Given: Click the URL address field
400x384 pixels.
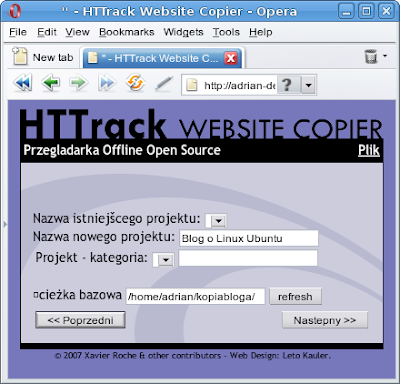Looking at the screenshot, I should 239,85.
